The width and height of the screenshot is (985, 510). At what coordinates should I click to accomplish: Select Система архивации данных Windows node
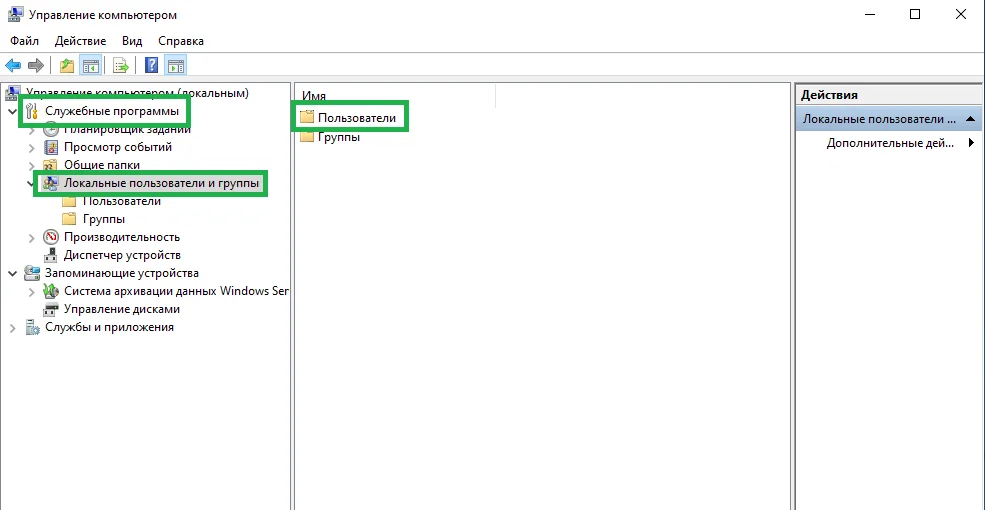(x=176, y=291)
